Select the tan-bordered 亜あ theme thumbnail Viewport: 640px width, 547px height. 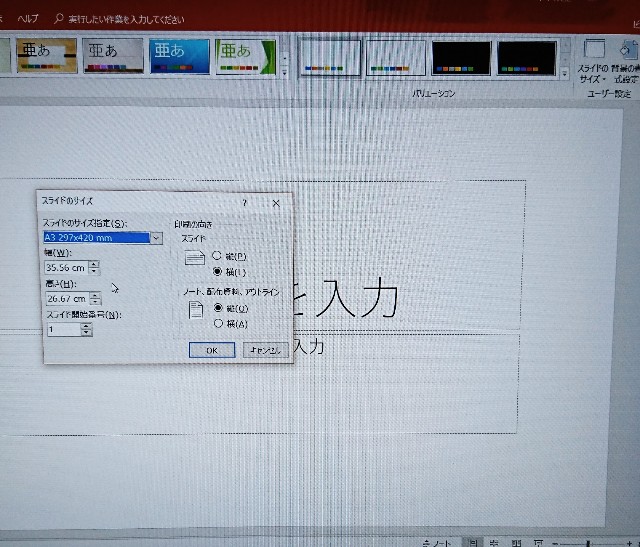click(x=47, y=56)
